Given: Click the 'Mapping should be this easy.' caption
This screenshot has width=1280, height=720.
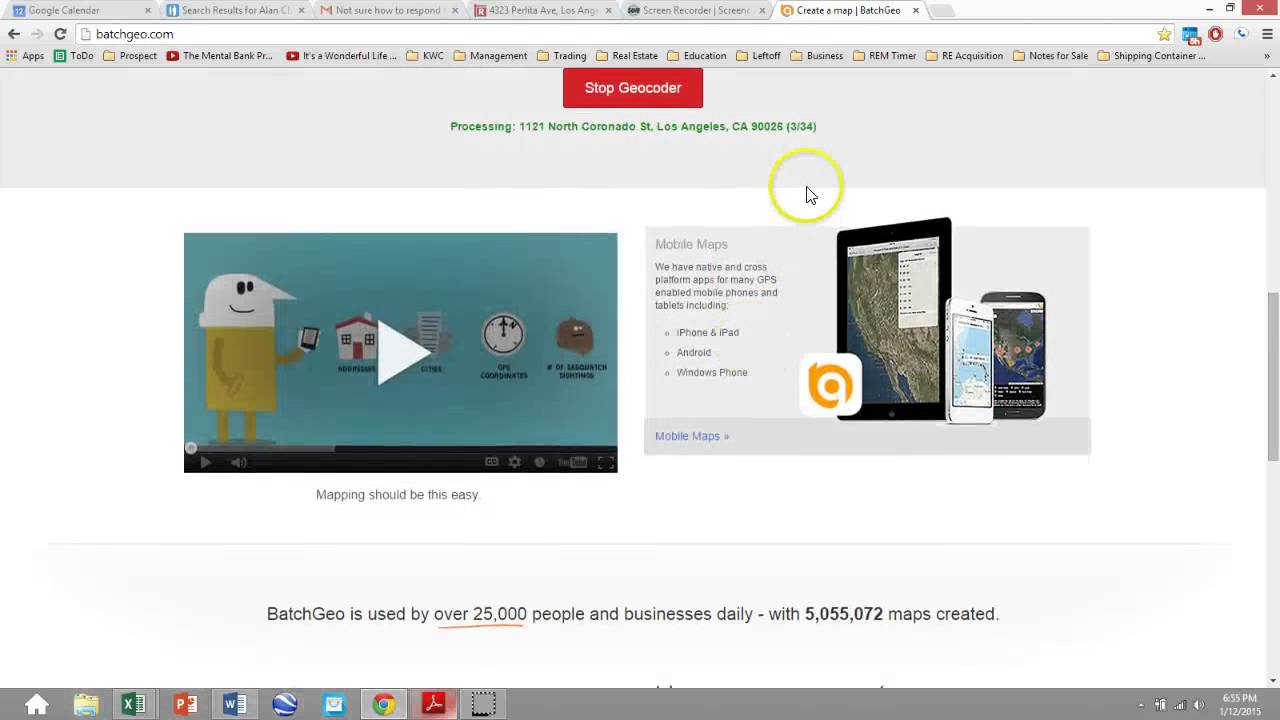Looking at the screenshot, I should point(398,495).
